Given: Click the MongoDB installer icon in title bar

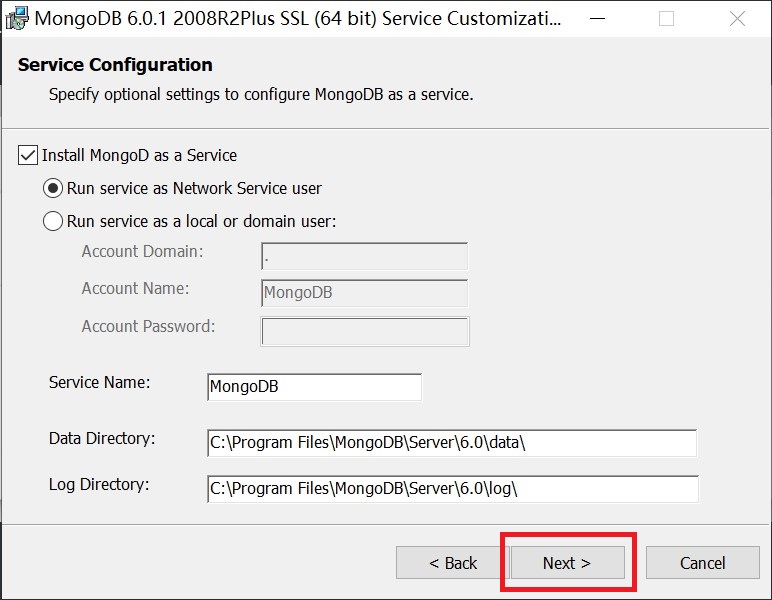Looking at the screenshot, I should click(x=17, y=19).
